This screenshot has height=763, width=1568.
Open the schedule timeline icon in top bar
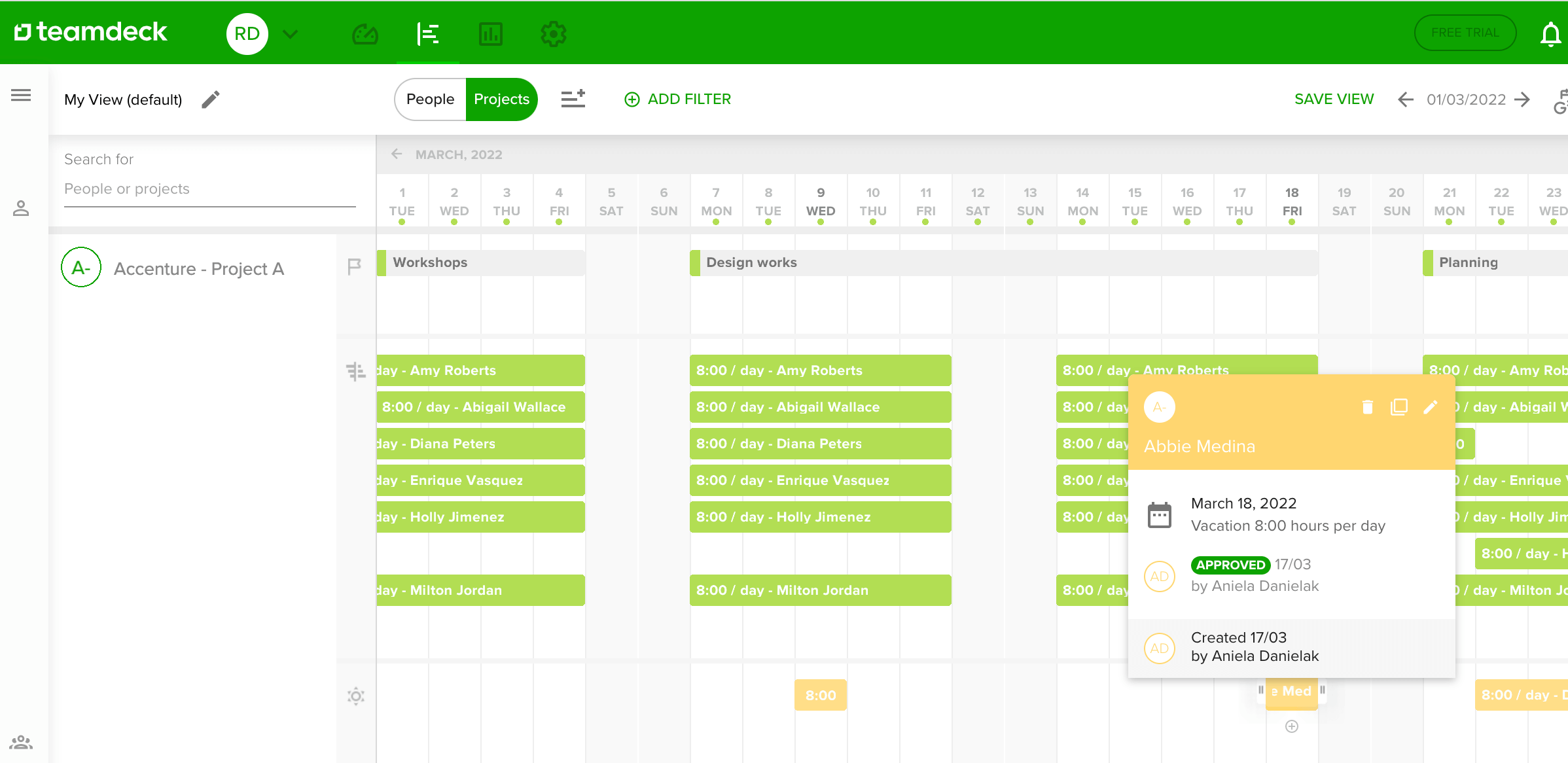[428, 34]
